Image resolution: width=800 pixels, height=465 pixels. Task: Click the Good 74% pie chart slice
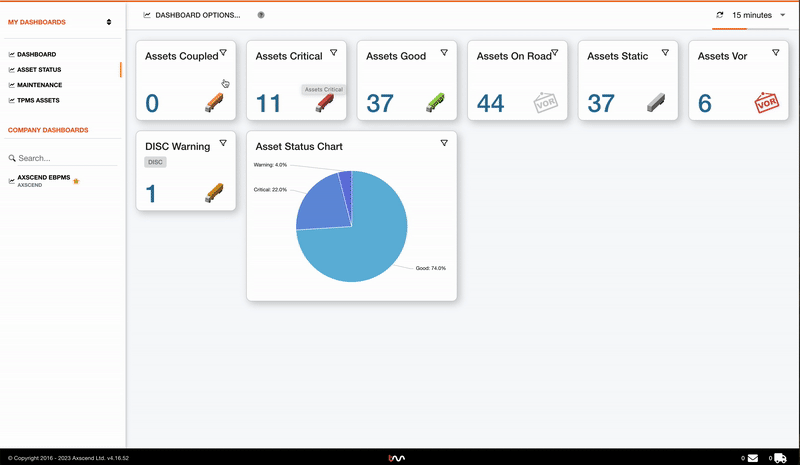(x=370, y=240)
